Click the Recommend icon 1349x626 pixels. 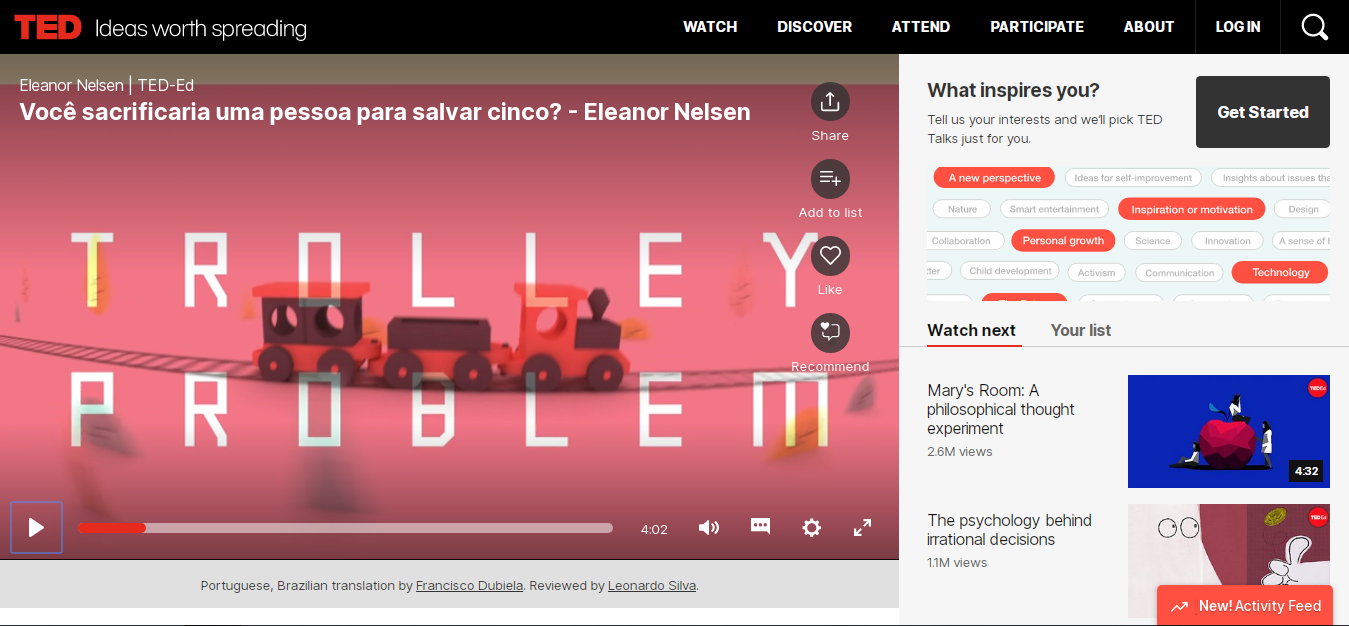tap(830, 333)
